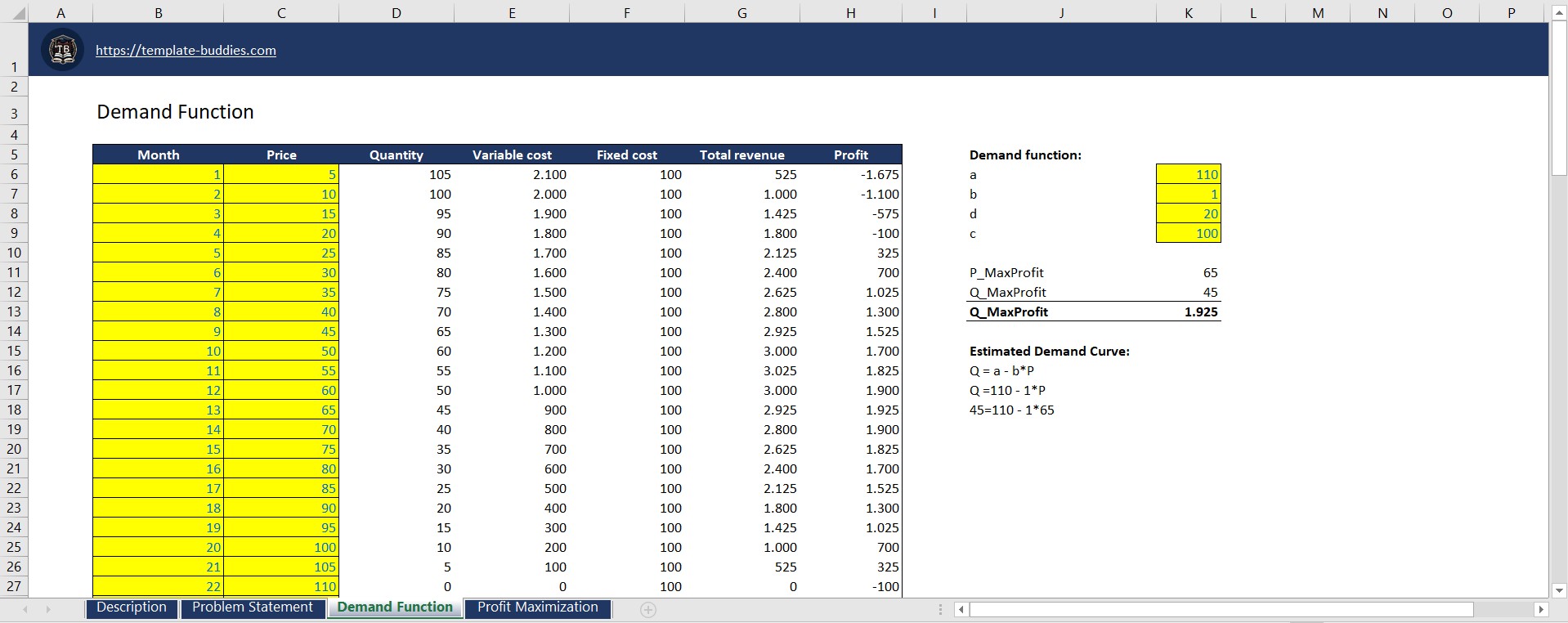Select column K header
Image resolution: width=1568 pixels, height=623 pixels.
pos(1189,13)
